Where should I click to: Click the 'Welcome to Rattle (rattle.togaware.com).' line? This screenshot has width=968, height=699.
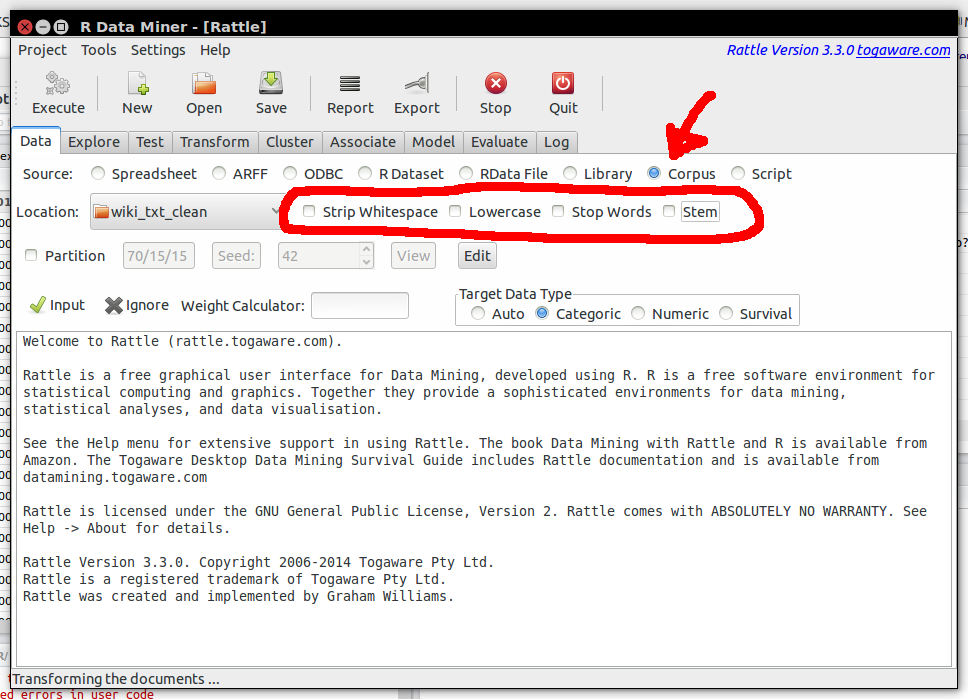coord(182,341)
